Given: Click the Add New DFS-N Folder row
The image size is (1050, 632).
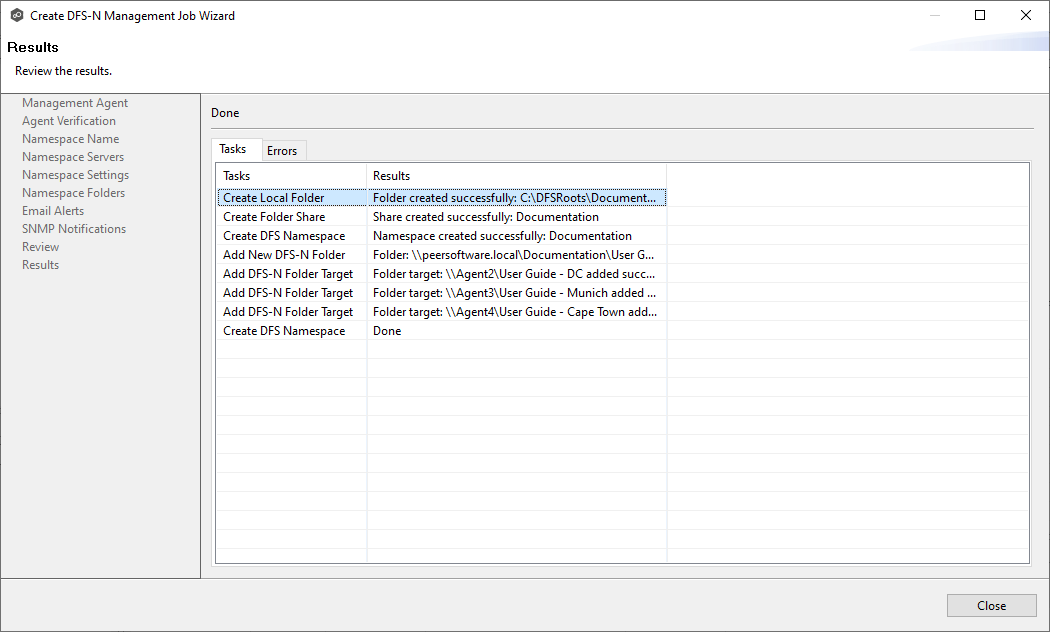Looking at the screenshot, I should click(284, 255).
